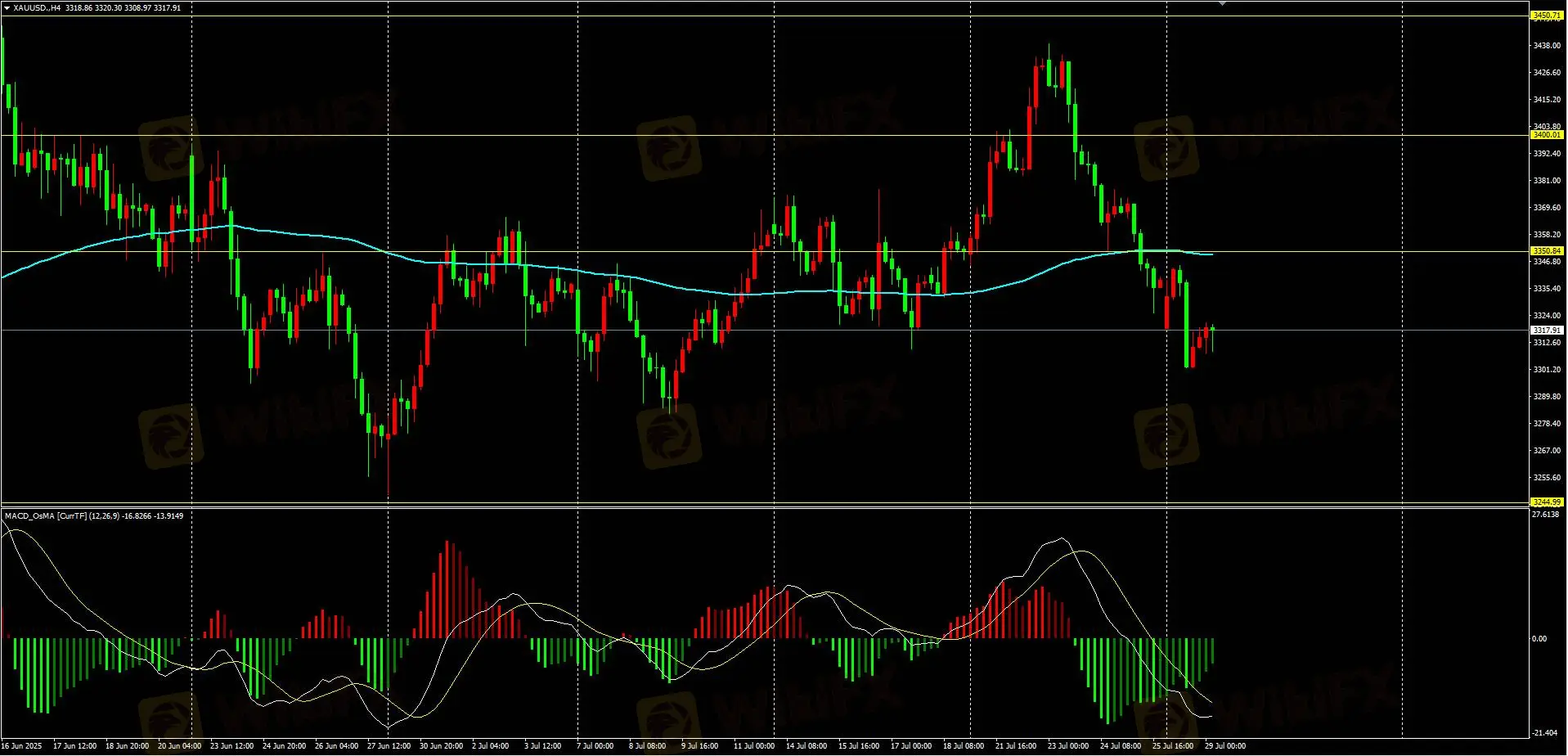
Task: Click the 29 Jul 00:00 time label
Action: coord(1225,746)
